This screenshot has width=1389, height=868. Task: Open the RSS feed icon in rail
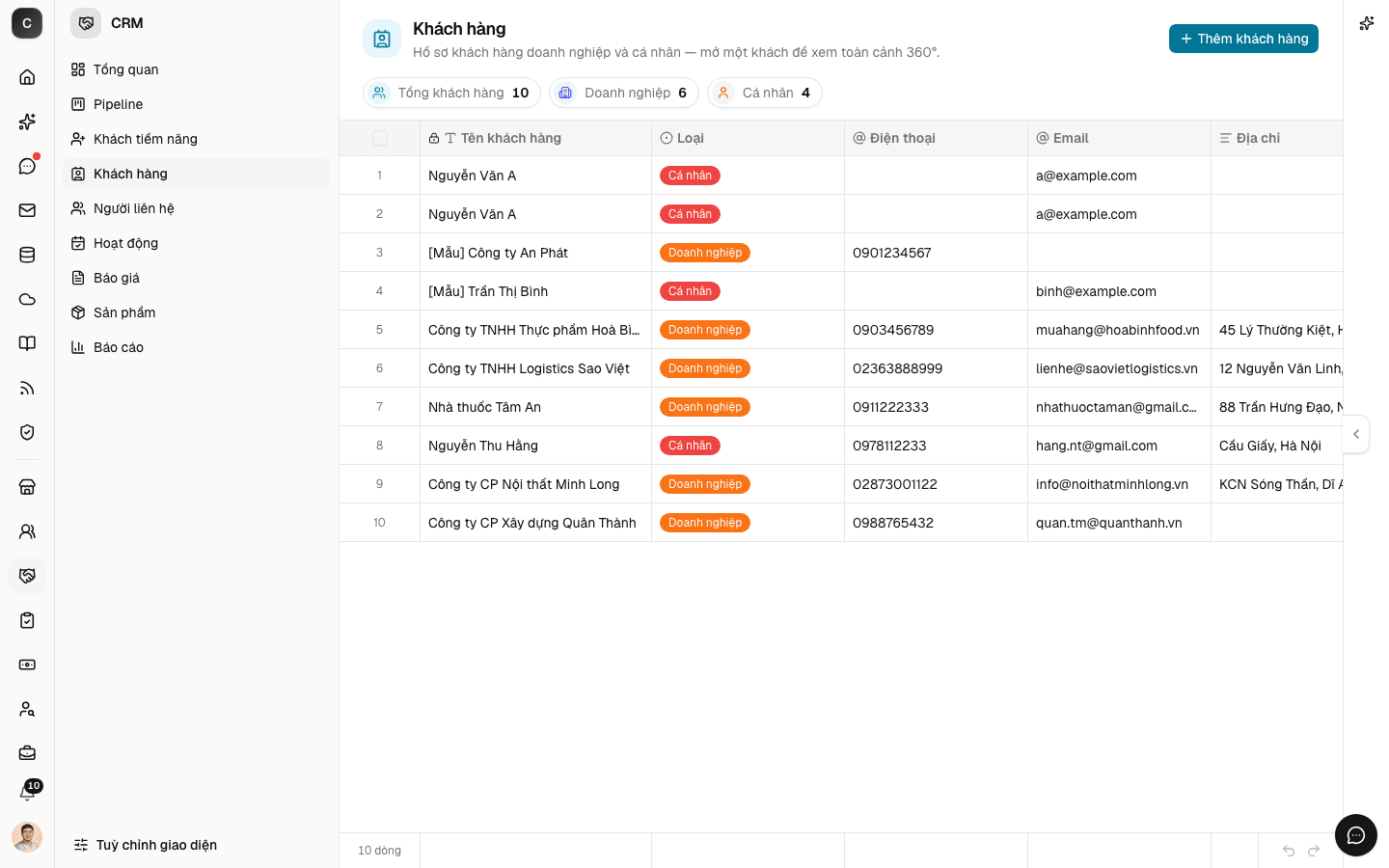pyautogui.click(x=27, y=388)
